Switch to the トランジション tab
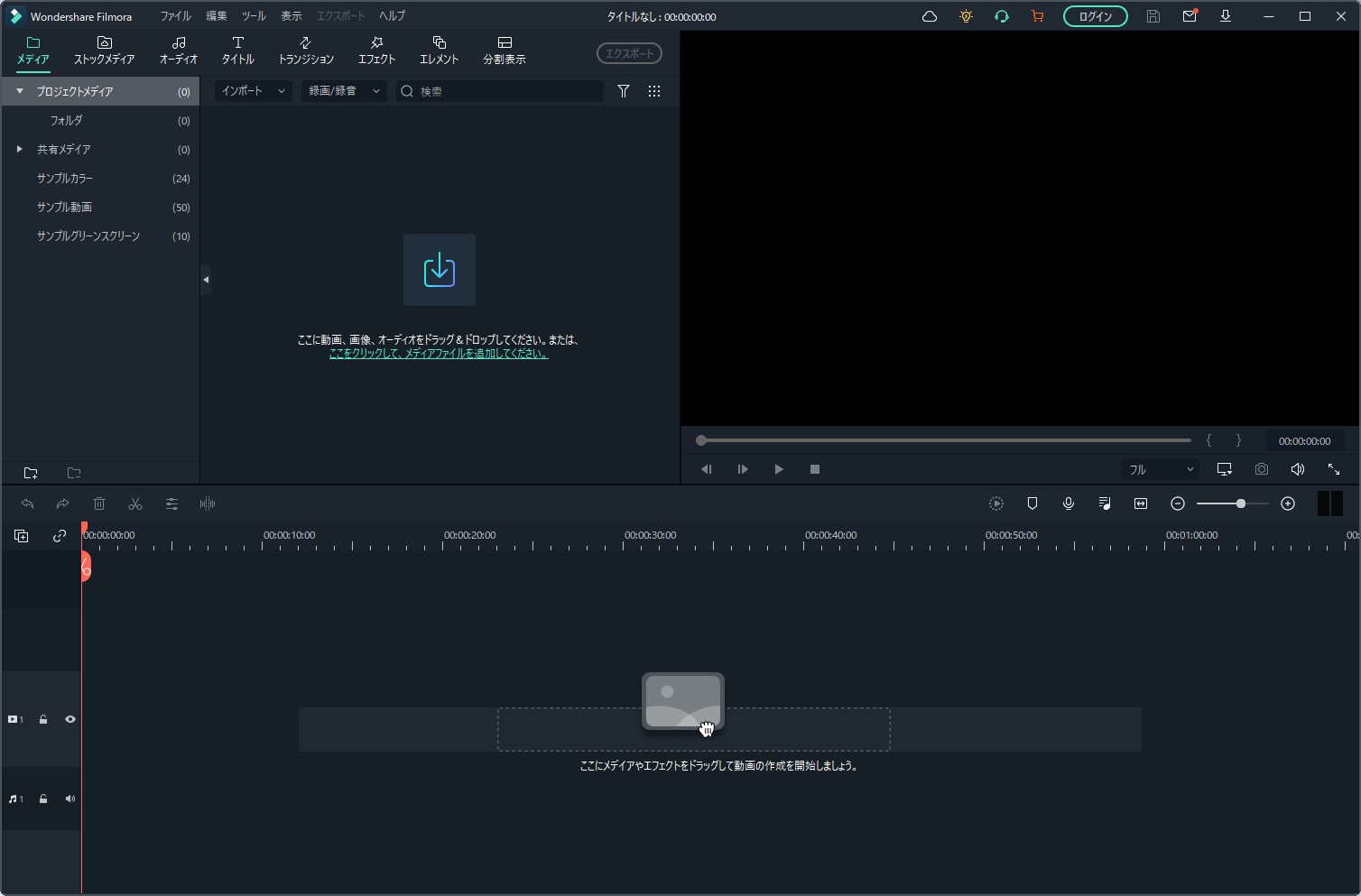This screenshot has width=1361, height=896. click(306, 51)
